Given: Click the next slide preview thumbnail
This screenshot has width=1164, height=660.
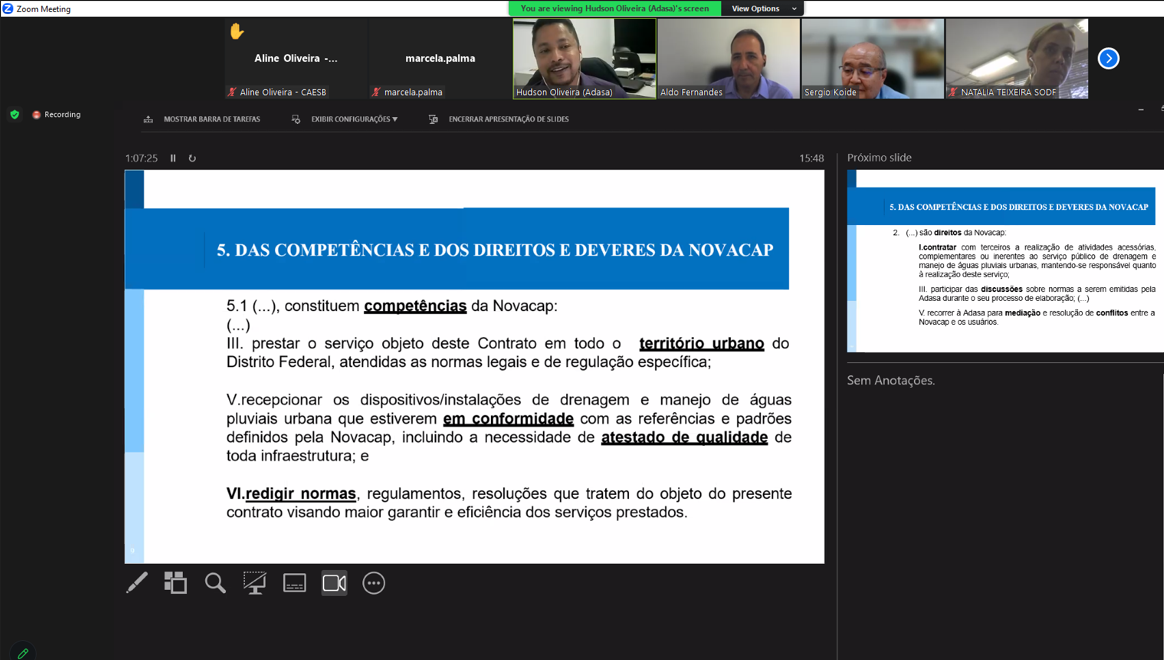Looking at the screenshot, I should [1005, 261].
